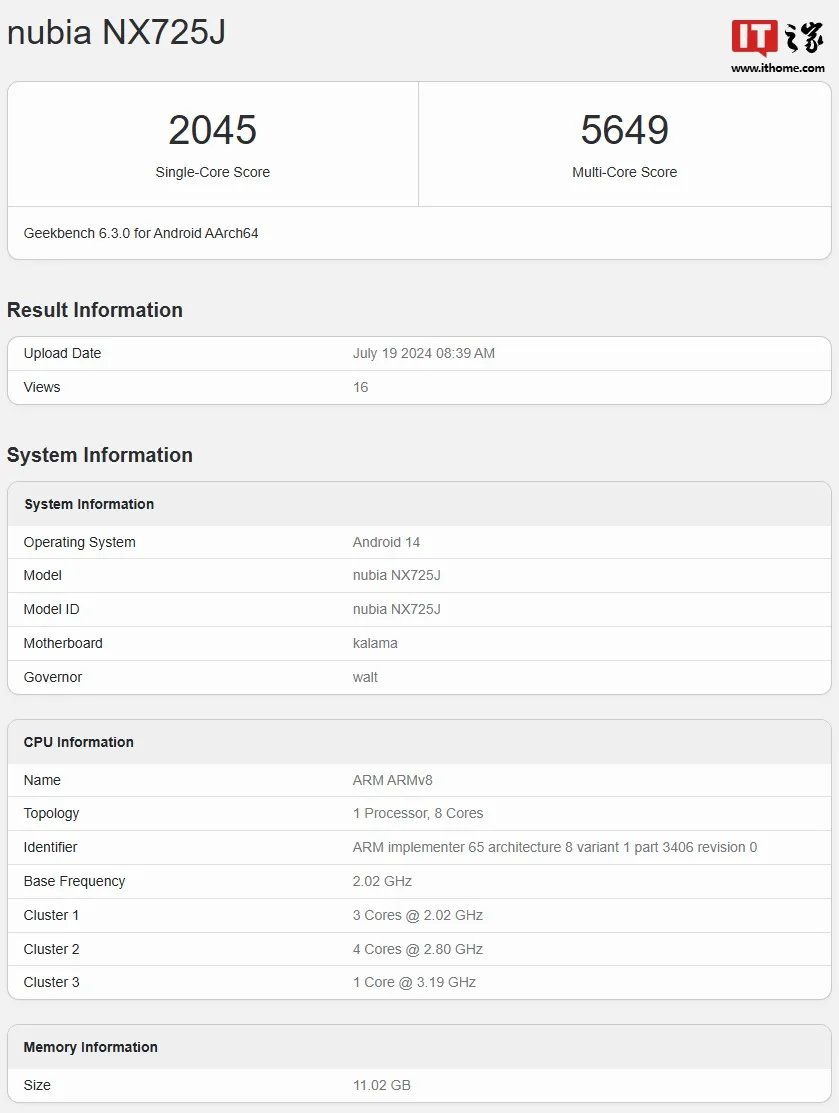Viewport: 839px width, 1113px height.
Task: Click the "Governor" row label
Action: point(53,678)
